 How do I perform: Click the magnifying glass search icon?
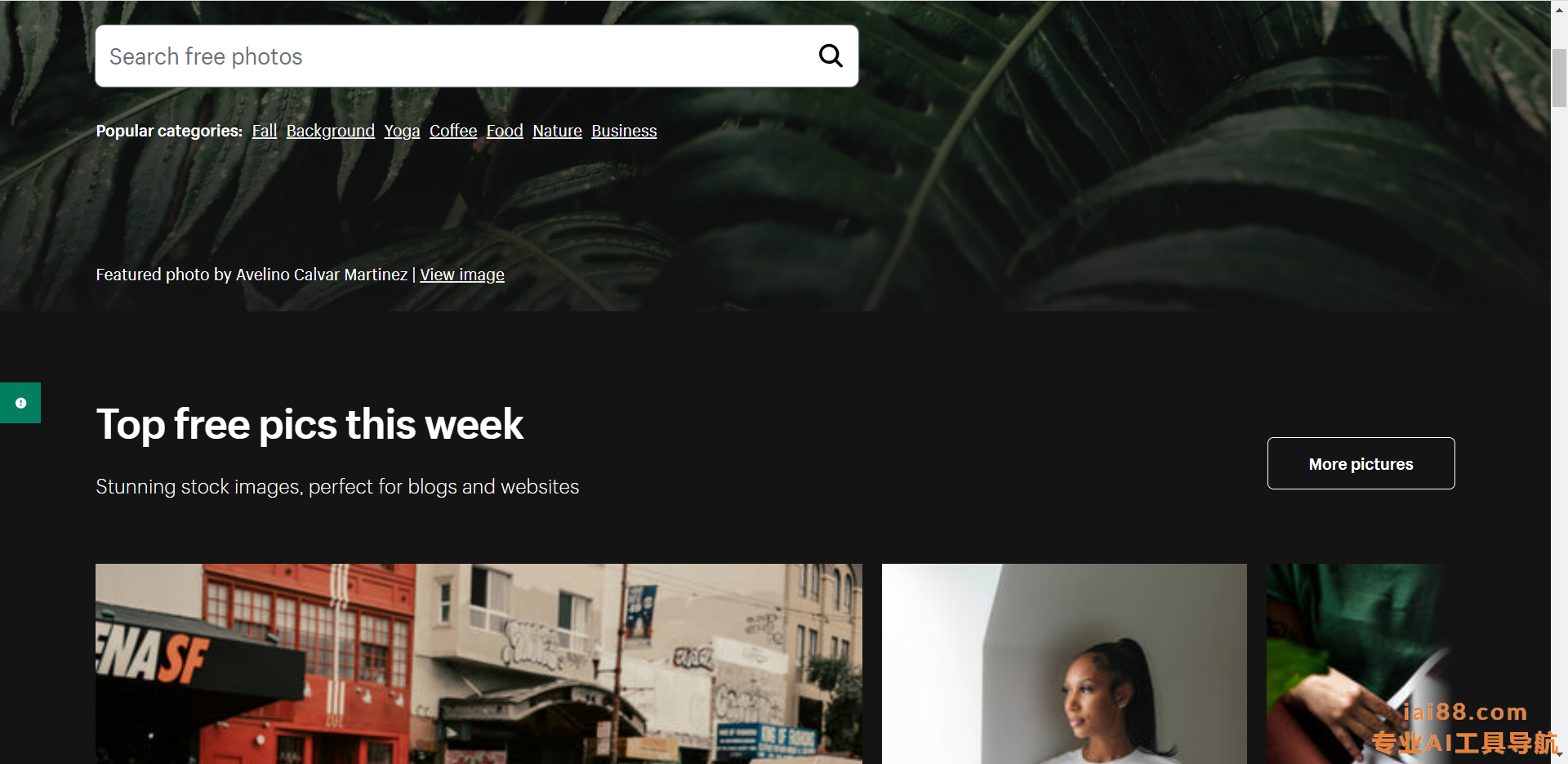tap(831, 56)
